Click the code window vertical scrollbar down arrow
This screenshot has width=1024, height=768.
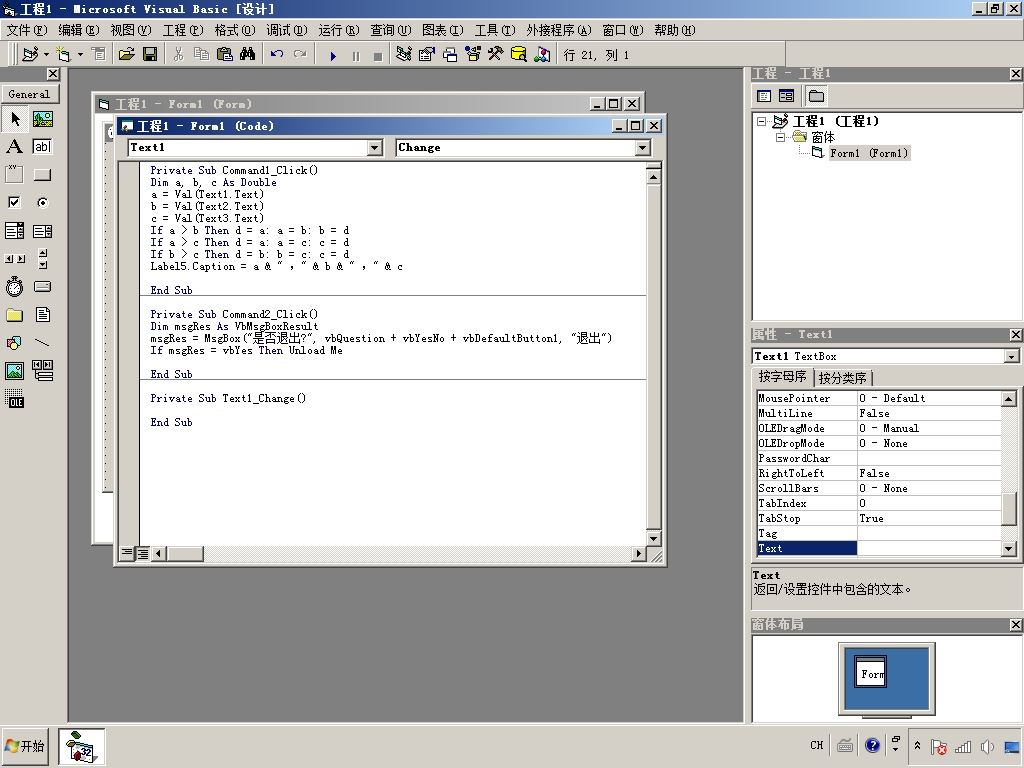click(654, 538)
